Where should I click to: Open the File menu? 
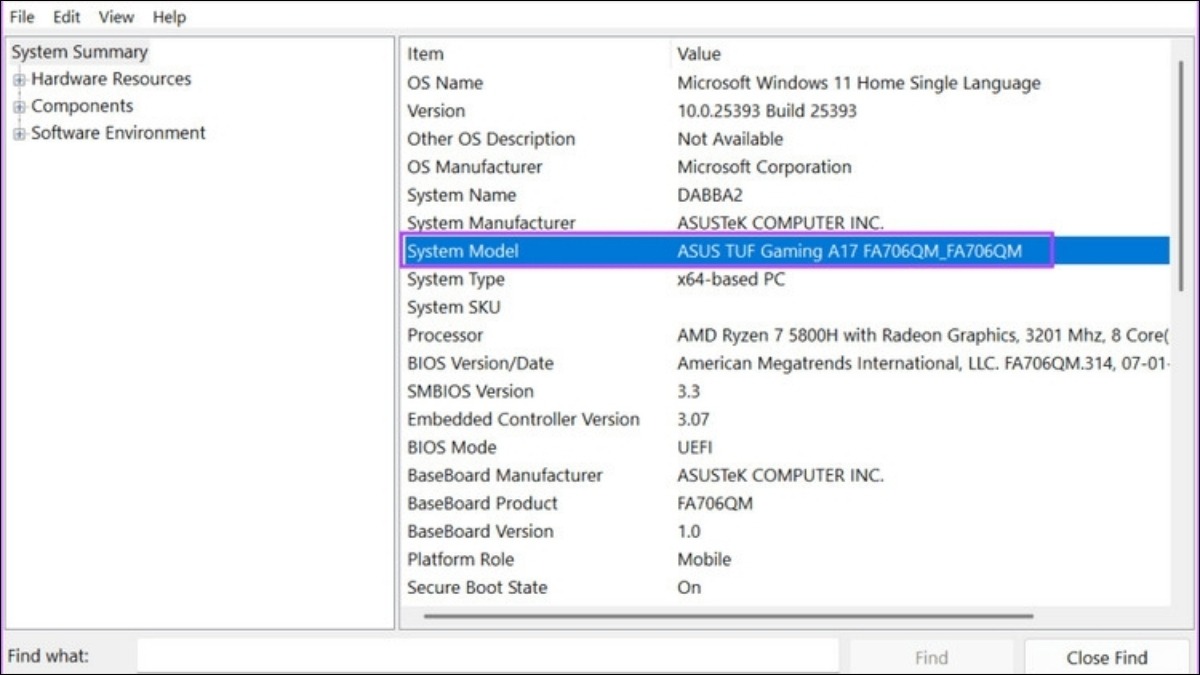(x=22, y=17)
